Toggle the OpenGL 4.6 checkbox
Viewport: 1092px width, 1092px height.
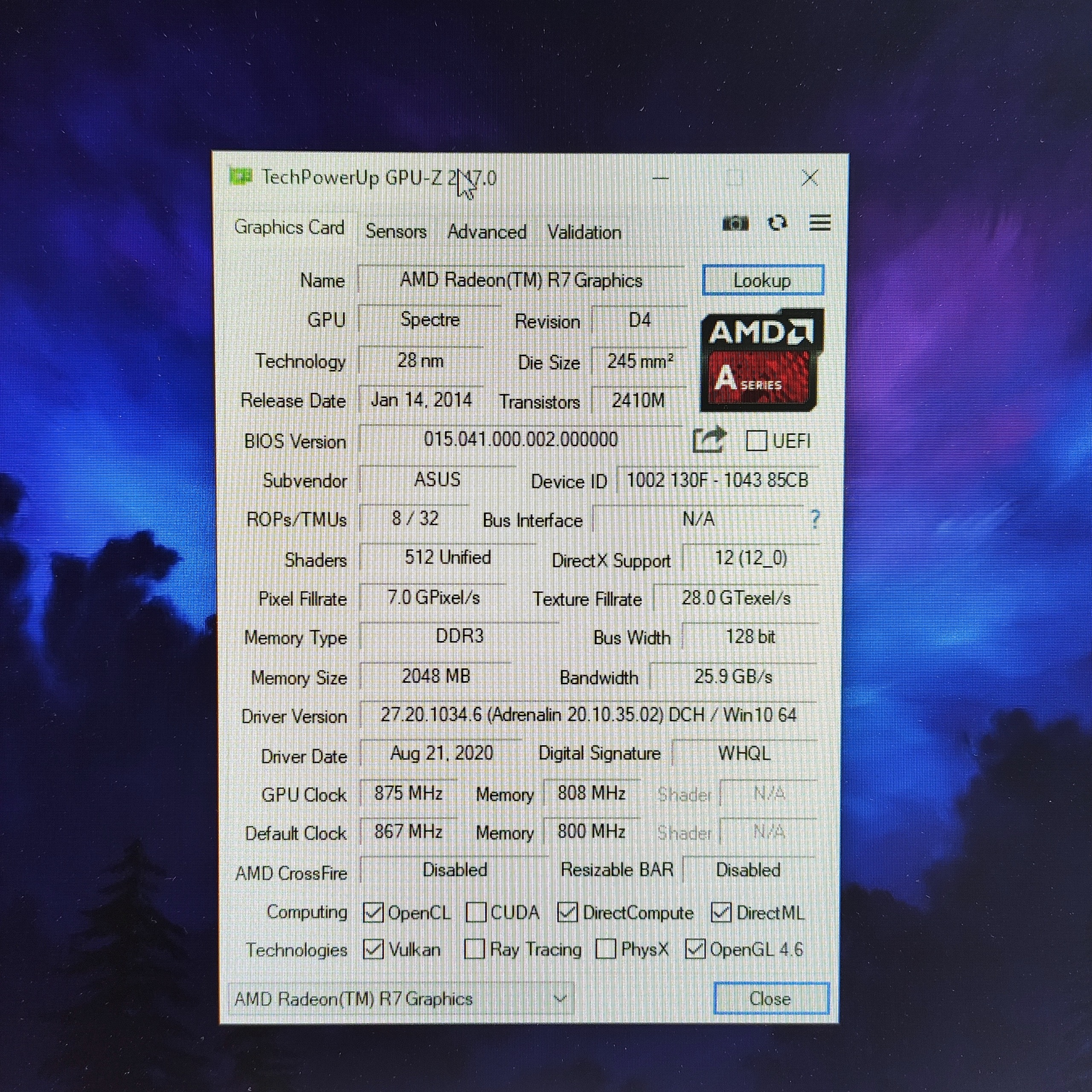coord(694,949)
